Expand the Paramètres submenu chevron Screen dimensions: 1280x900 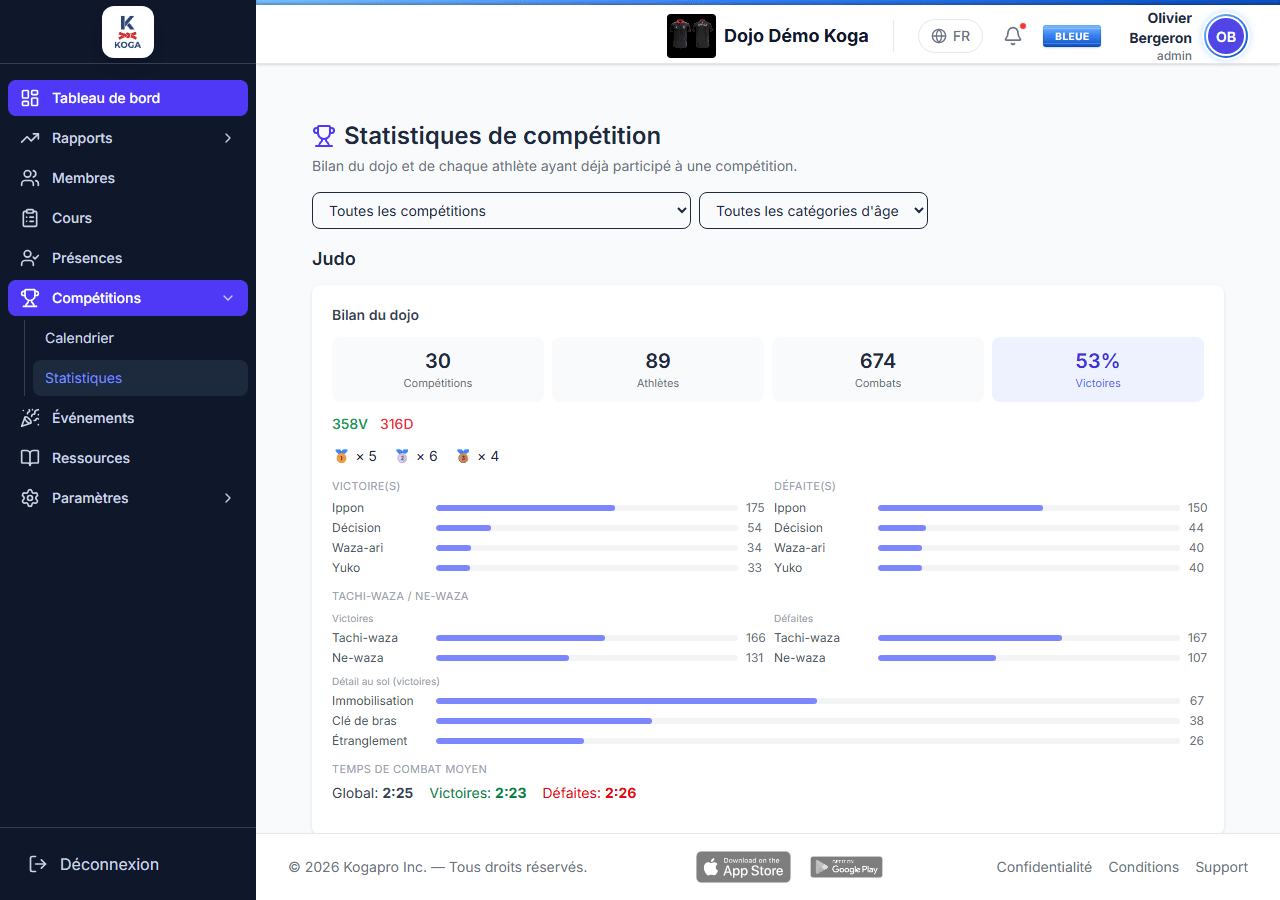pyautogui.click(x=228, y=498)
